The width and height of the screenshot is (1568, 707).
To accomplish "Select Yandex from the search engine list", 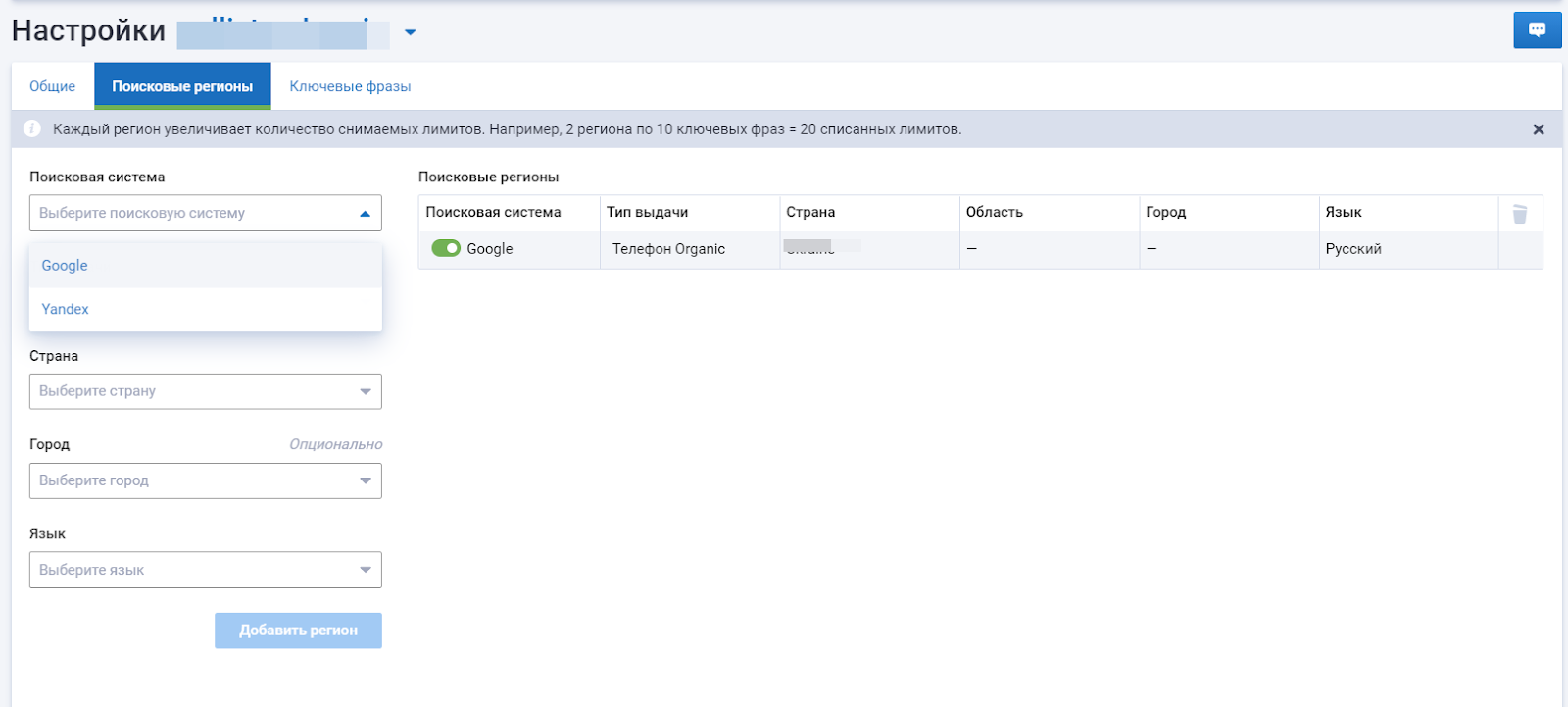I will (66, 309).
